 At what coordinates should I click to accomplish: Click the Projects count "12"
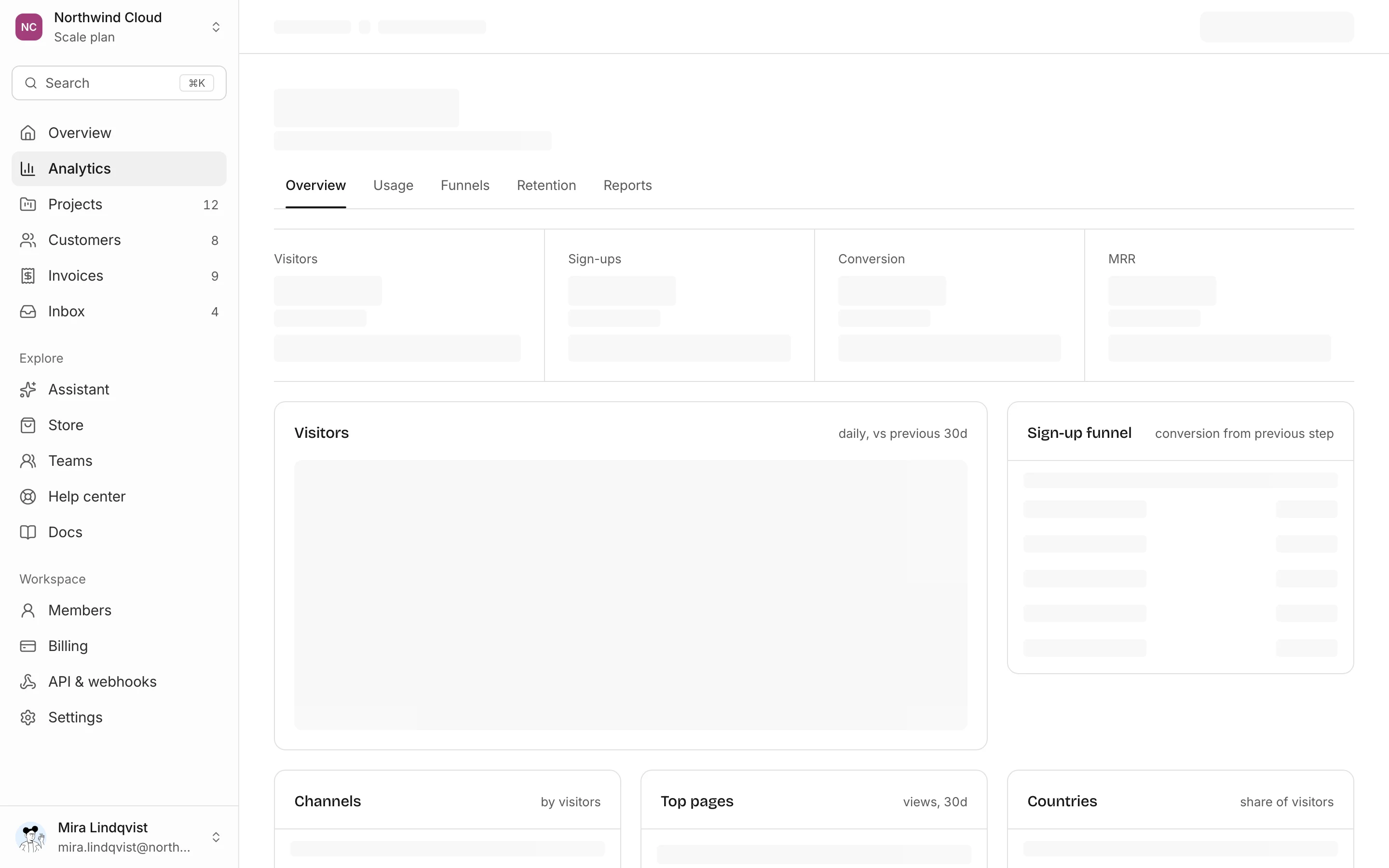point(211,205)
